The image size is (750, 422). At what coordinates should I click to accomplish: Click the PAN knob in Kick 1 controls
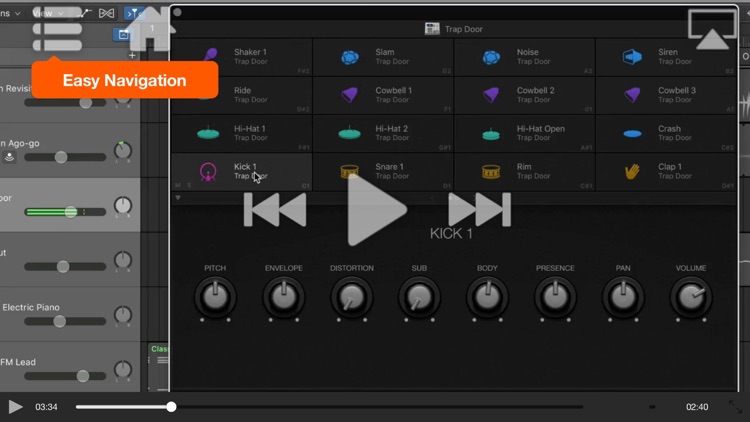pyautogui.click(x=623, y=297)
